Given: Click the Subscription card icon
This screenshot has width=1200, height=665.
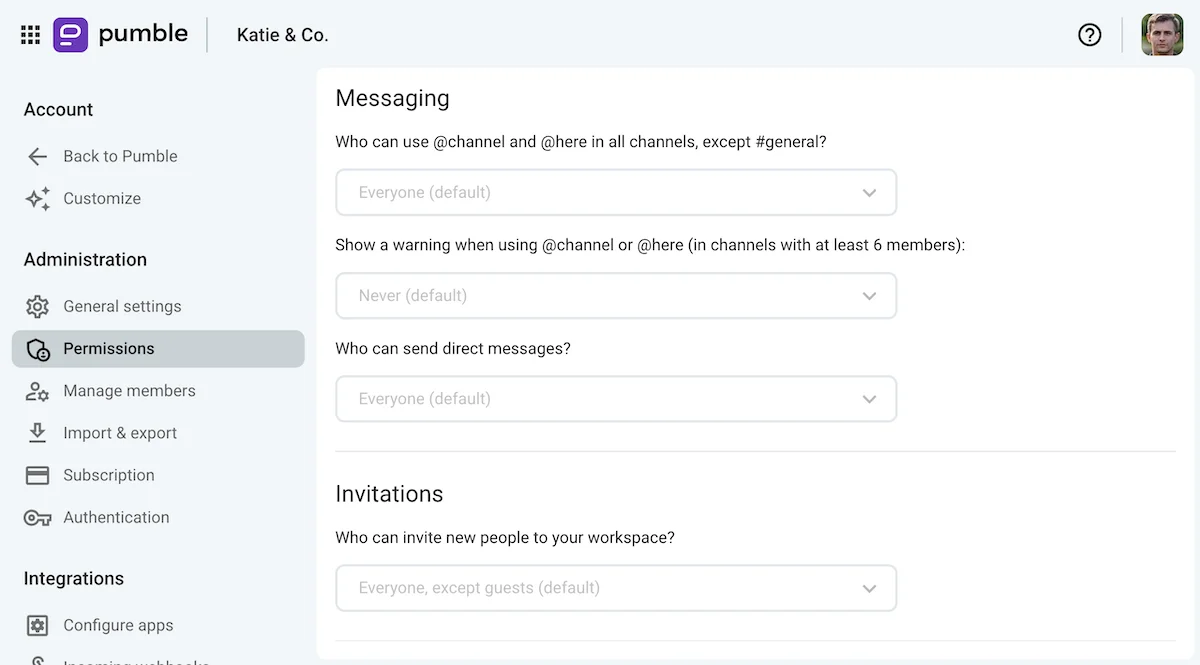Looking at the screenshot, I should [x=38, y=474].
